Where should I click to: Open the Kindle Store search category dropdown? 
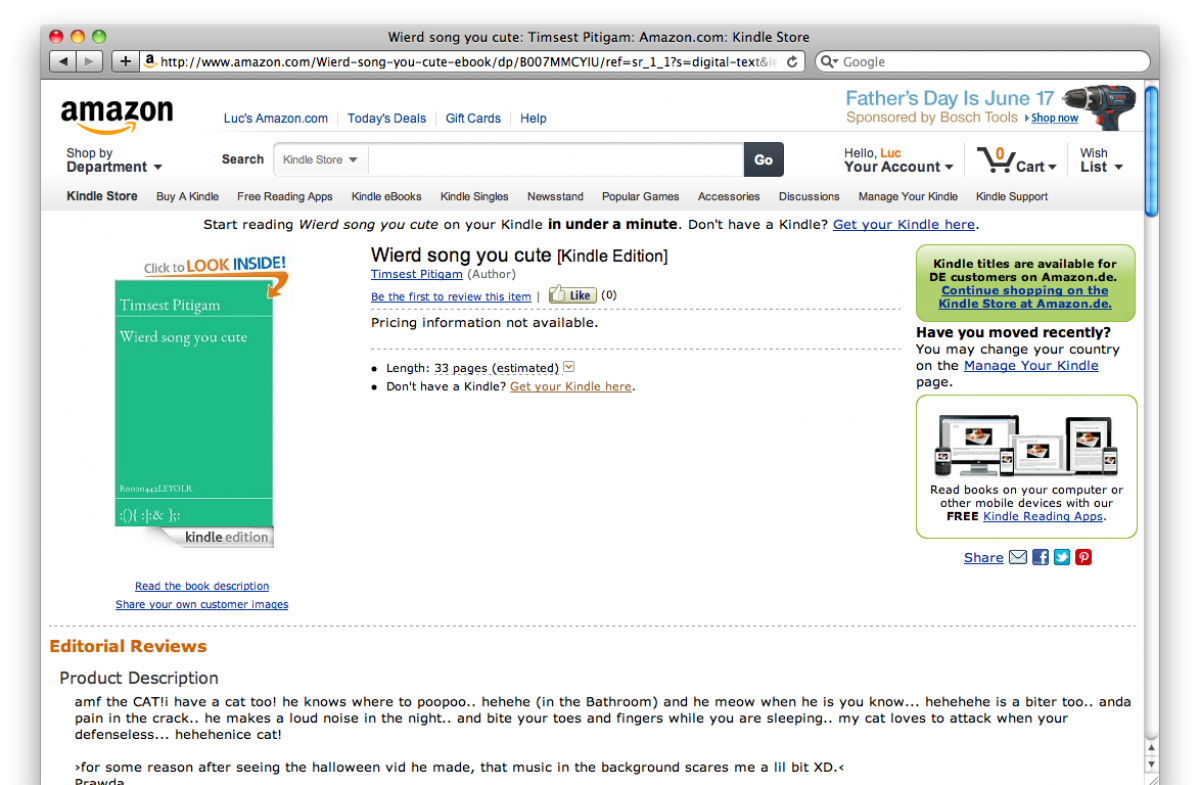321,160
